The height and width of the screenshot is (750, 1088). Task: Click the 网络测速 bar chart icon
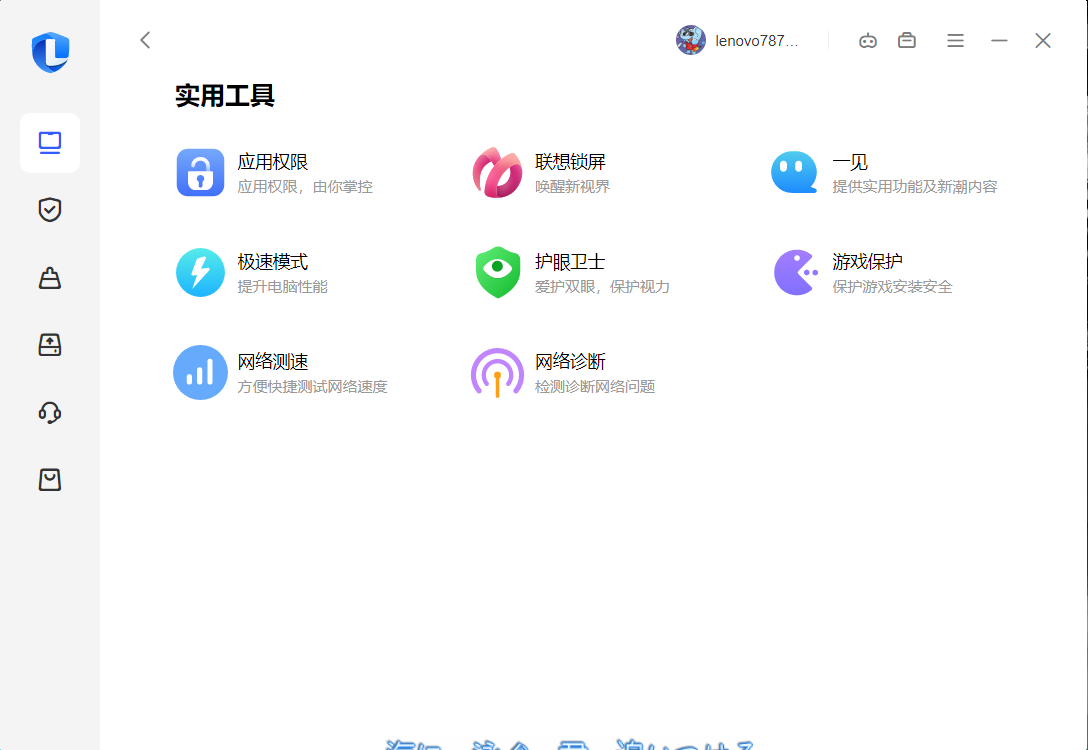(x=201, y=373)
